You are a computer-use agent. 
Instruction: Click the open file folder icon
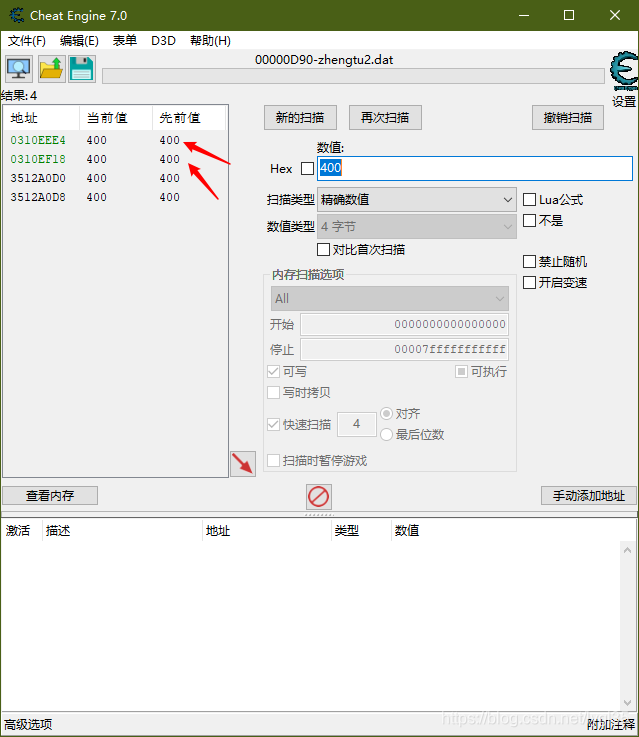click(51, 69)
